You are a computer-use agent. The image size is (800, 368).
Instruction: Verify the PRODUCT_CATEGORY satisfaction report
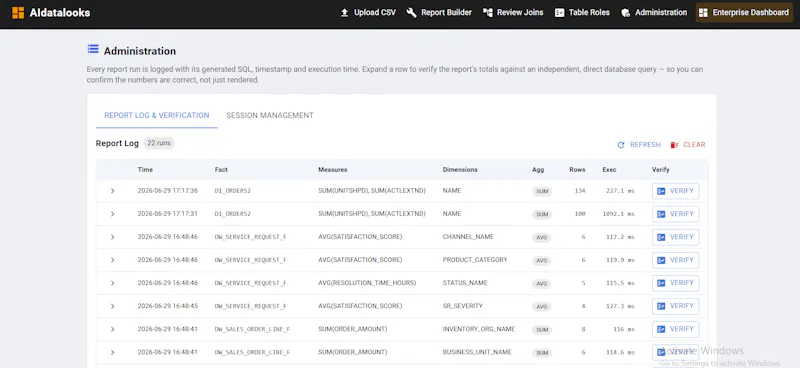tap(676, 260)
